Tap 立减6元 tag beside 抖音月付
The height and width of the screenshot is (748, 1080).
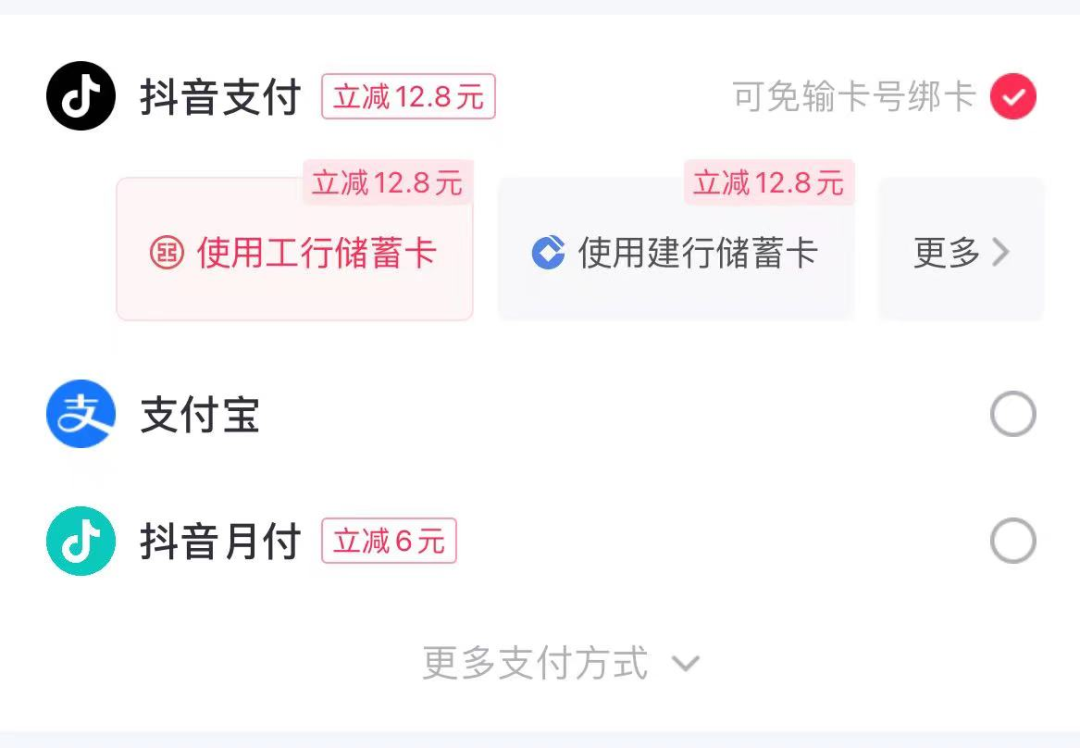[x=389, y=541]
